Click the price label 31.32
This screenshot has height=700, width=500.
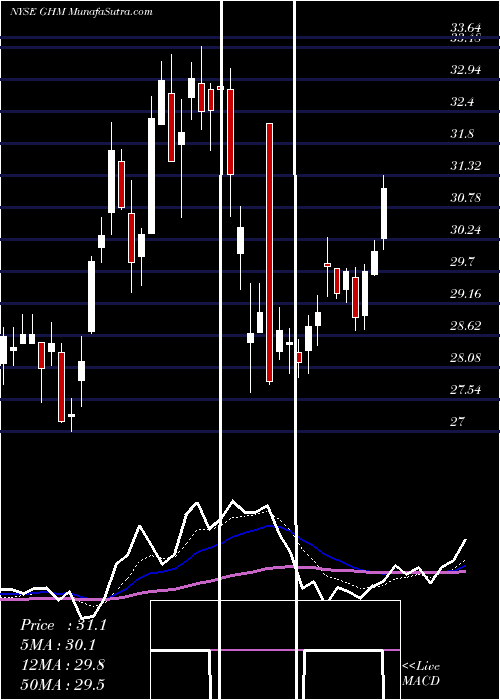point(466,166)
